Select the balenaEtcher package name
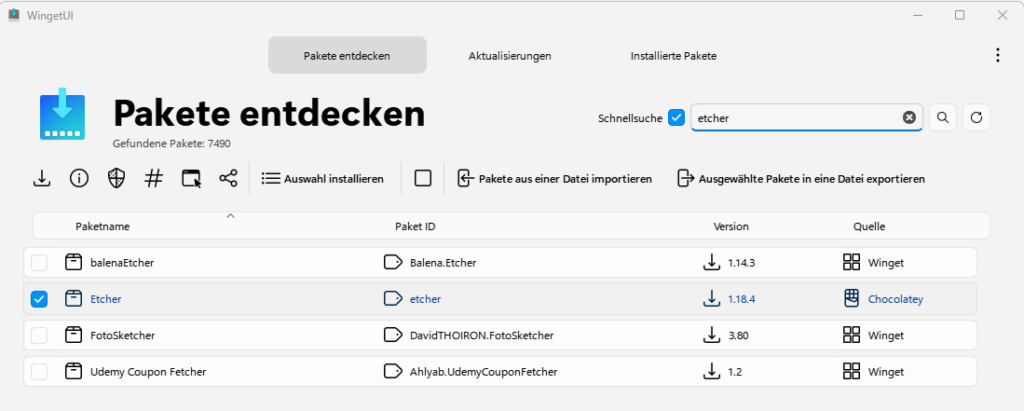 coord(122,263)
